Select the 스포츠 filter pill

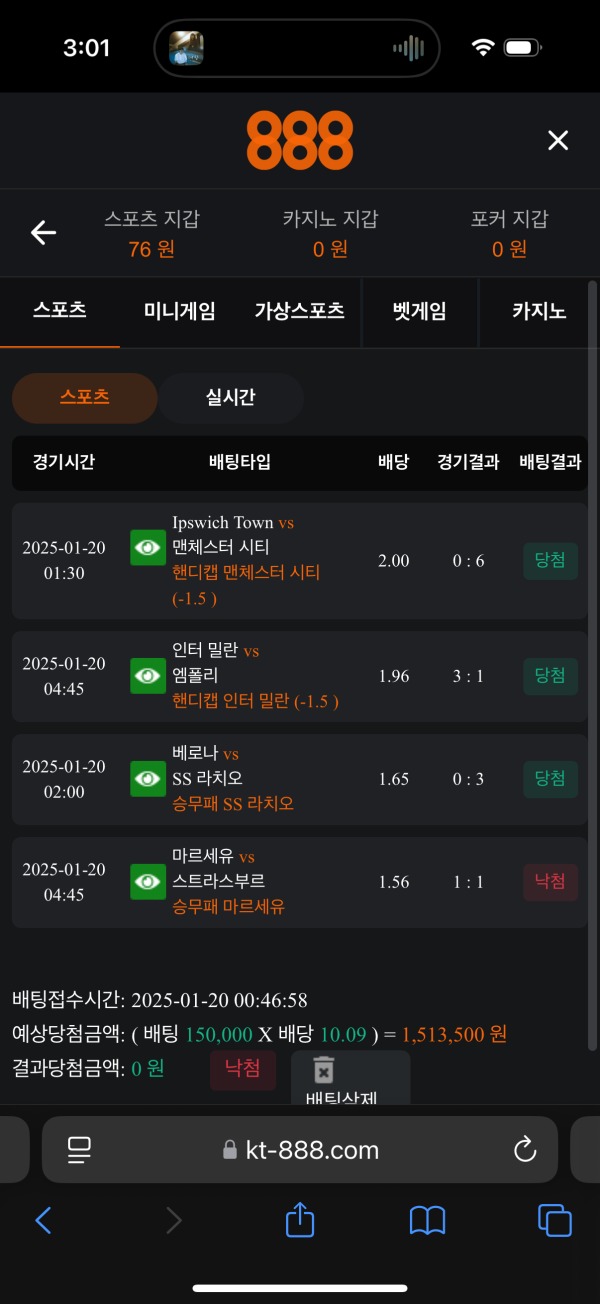click(x=84, y=397)
